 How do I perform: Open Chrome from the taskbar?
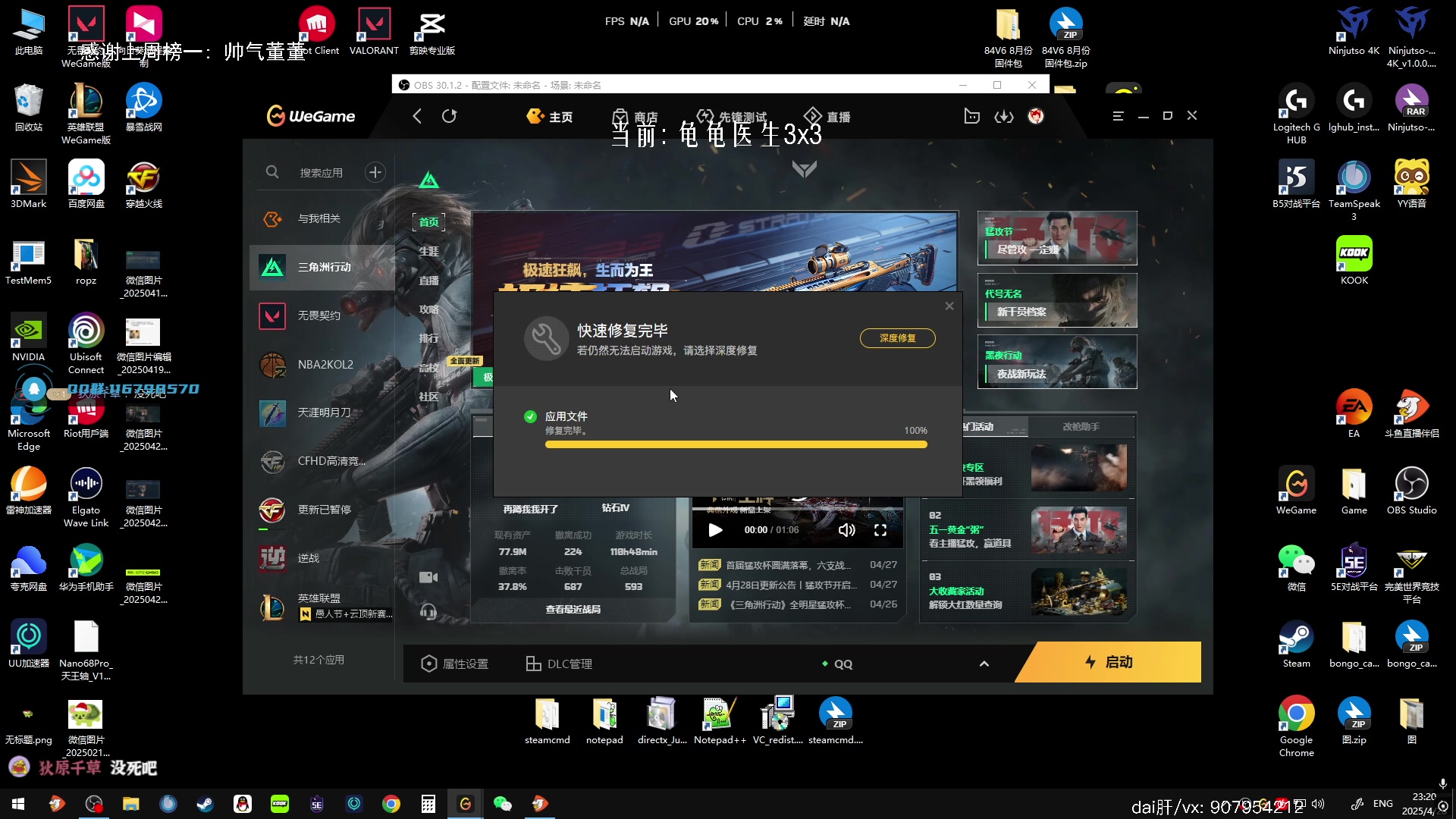[x=391, y=804]
